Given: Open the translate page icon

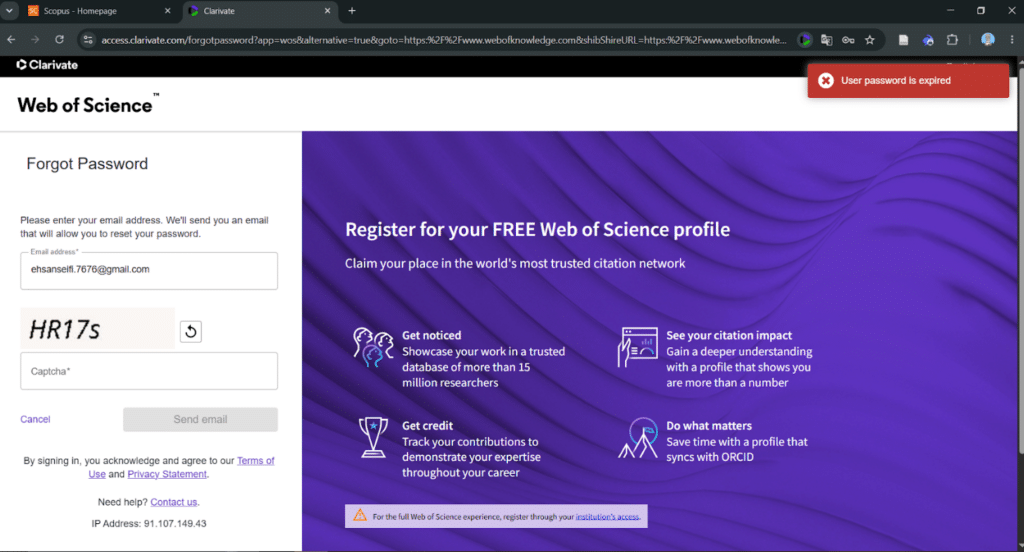Looking at the screenshot, I should click(826, 40).
